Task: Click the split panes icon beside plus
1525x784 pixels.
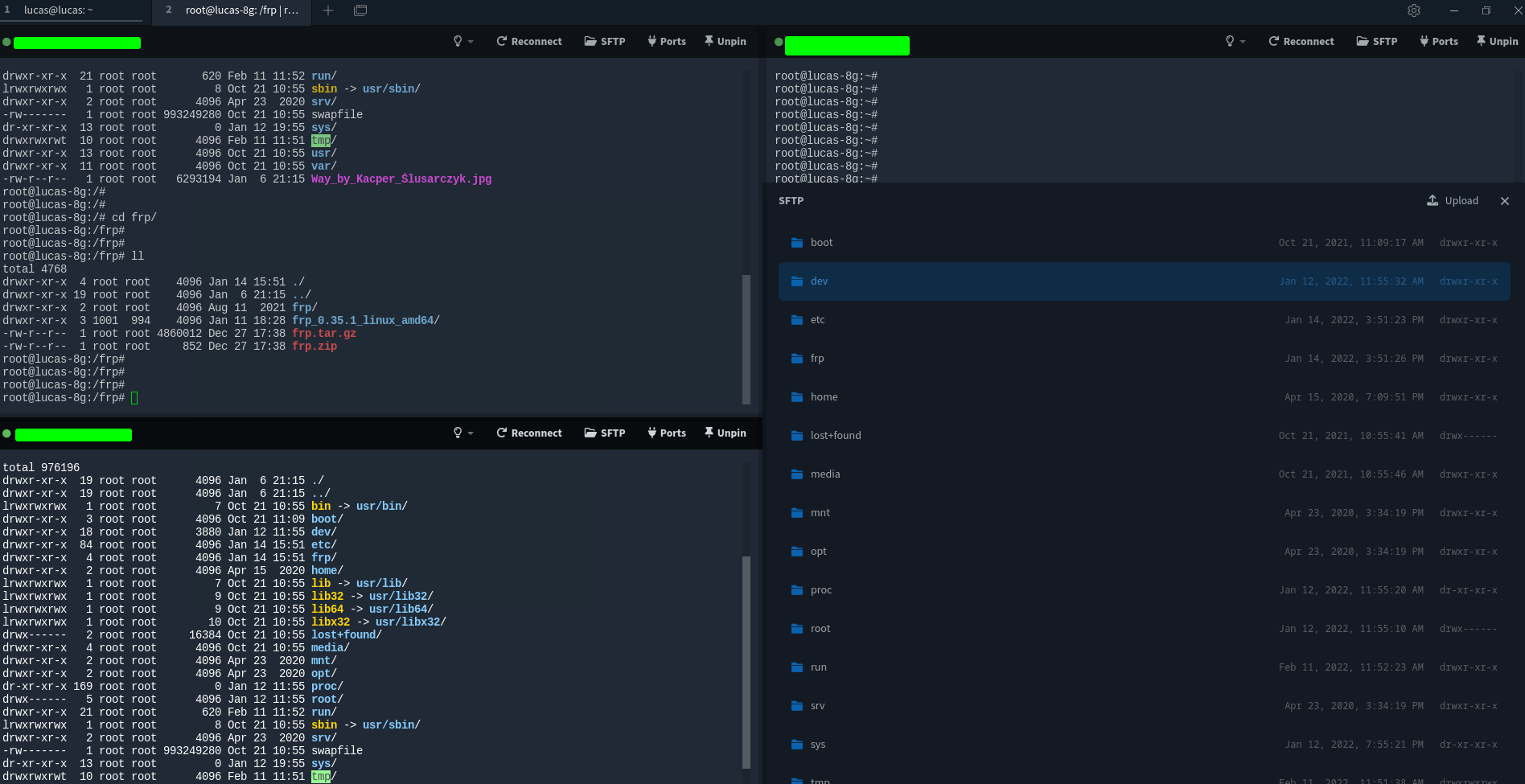Action: coord(360,10)
